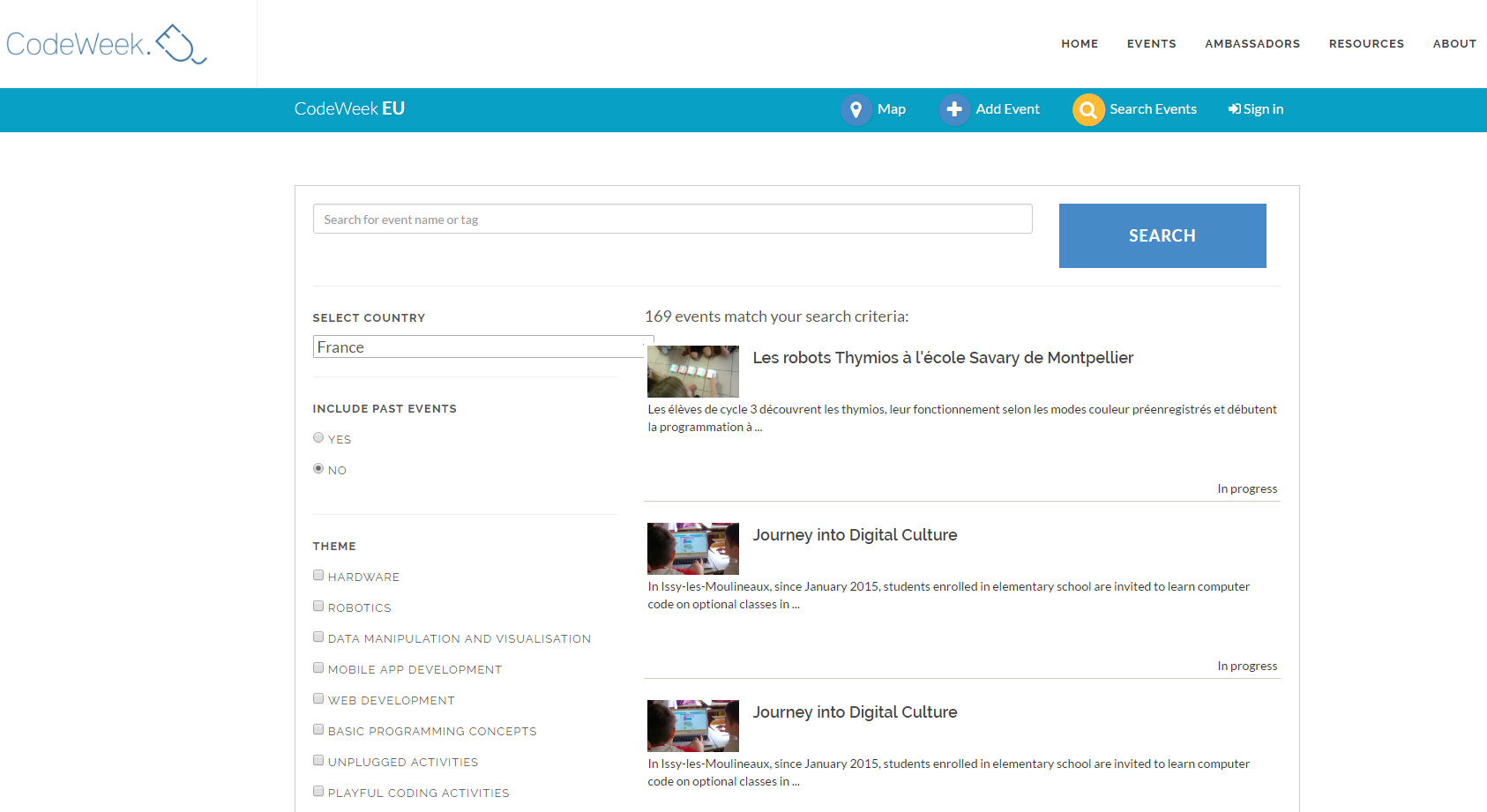The height and width of the screenshot is (812, 1487).
Task: Click the Les robots Thymios event thumbnail
Action: coord(693,371)
